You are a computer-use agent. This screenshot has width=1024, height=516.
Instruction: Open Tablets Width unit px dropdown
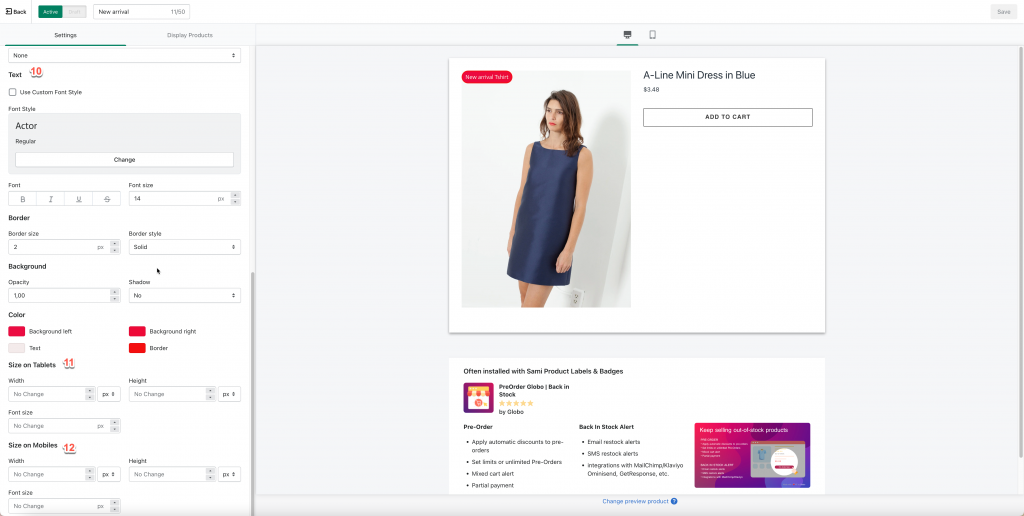109,394
